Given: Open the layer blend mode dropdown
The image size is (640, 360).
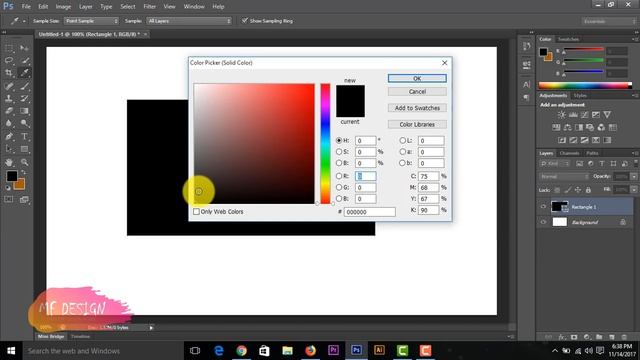Looking at the screenshot, I should pyautogui.click(x=564, y=177).
